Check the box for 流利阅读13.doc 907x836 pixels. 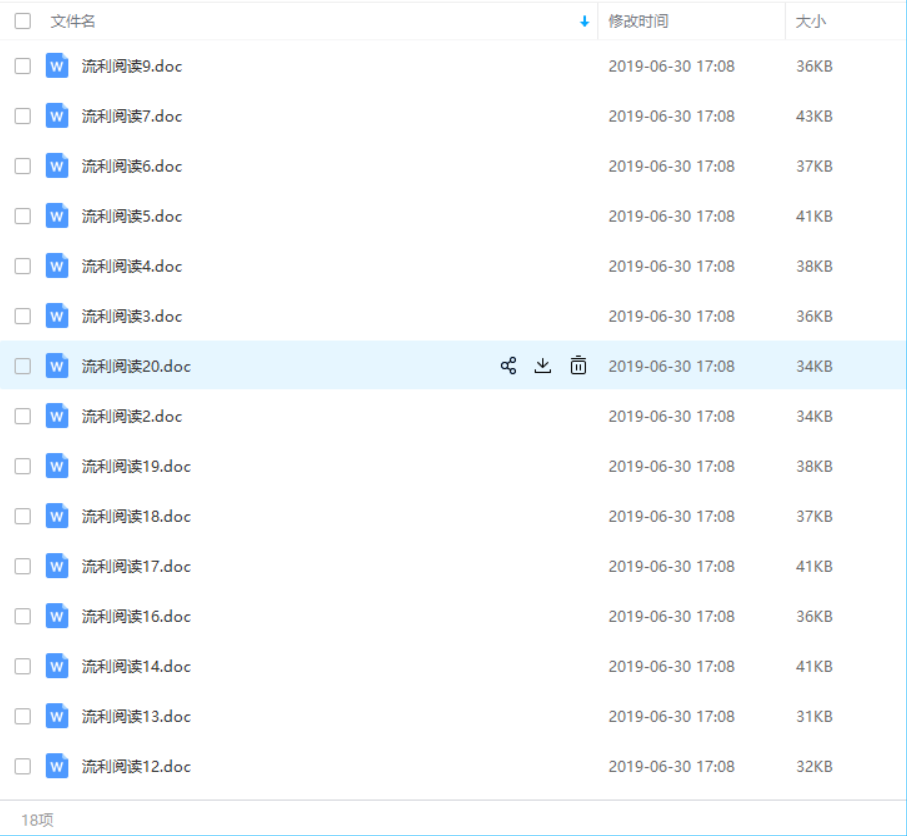pyautogui.click(x=23, y=716)
